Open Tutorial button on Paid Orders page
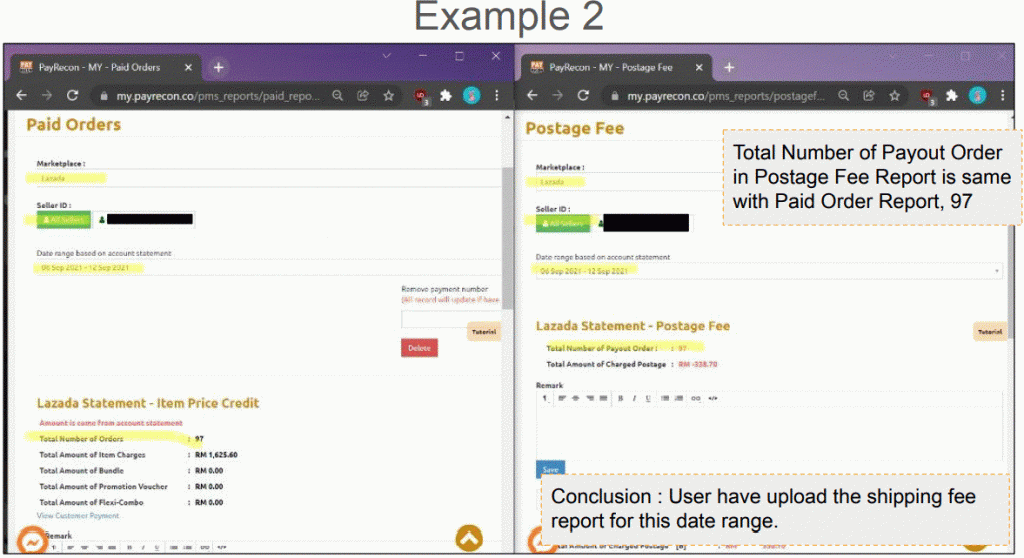This screenshot has height=558, width=1024. (484, 332)
